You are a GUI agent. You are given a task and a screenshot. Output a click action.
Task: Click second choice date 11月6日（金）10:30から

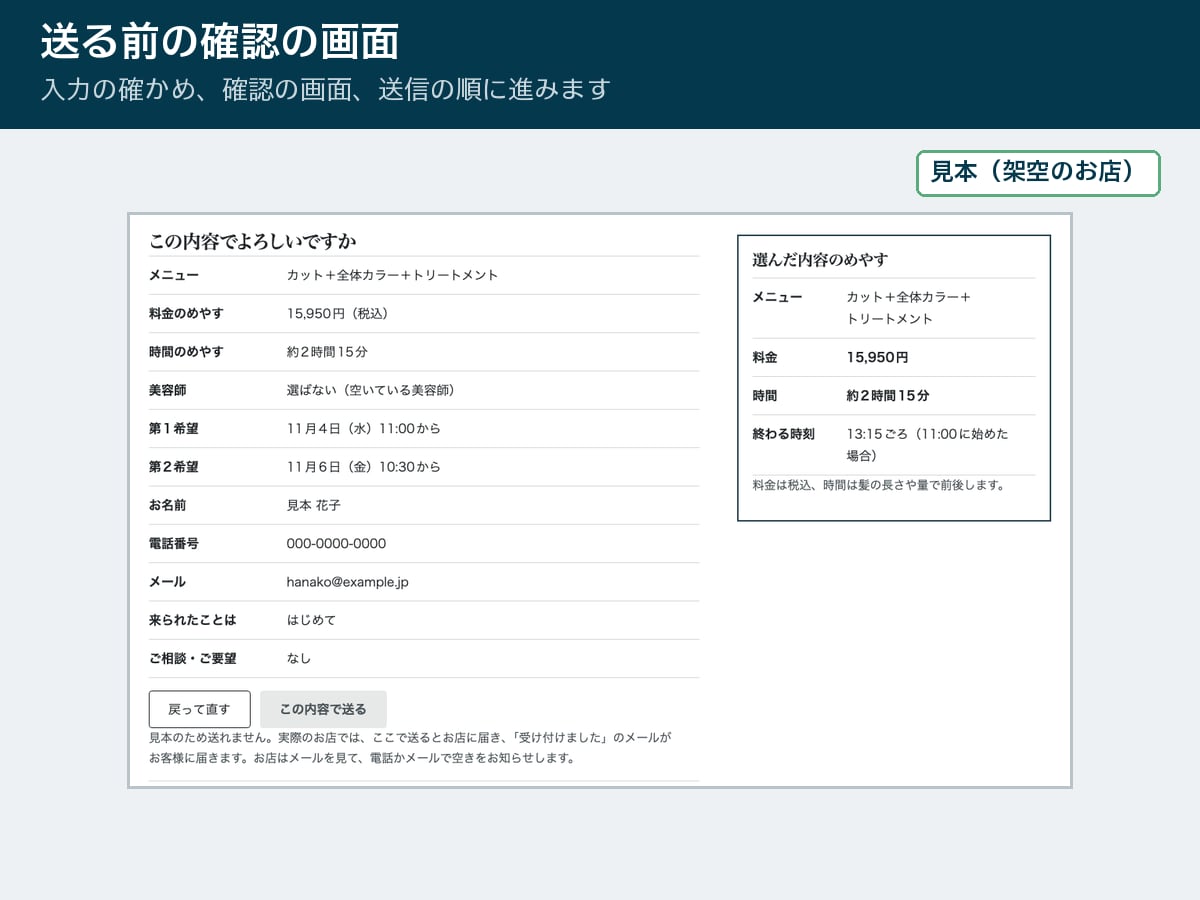[364, 467]
